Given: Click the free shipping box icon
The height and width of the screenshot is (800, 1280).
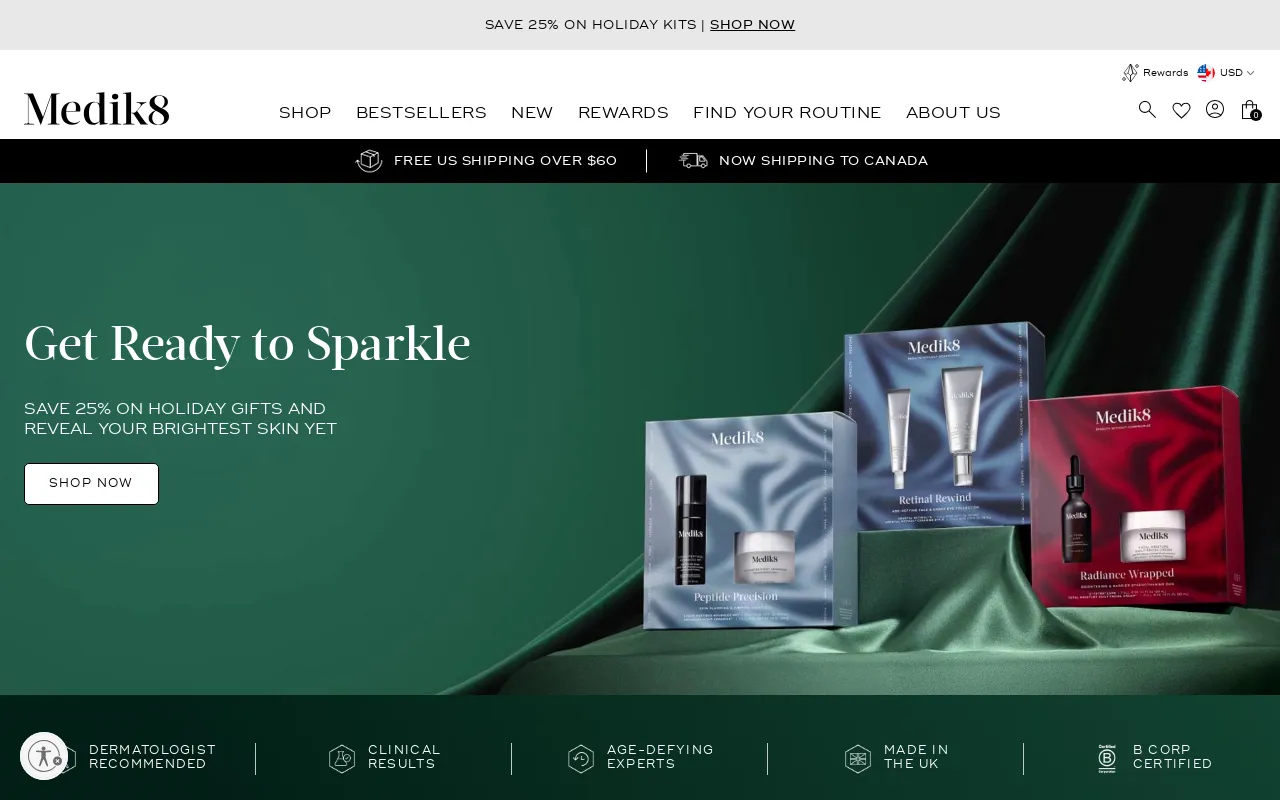Looking at the screenshot, I should pos(369,161).
